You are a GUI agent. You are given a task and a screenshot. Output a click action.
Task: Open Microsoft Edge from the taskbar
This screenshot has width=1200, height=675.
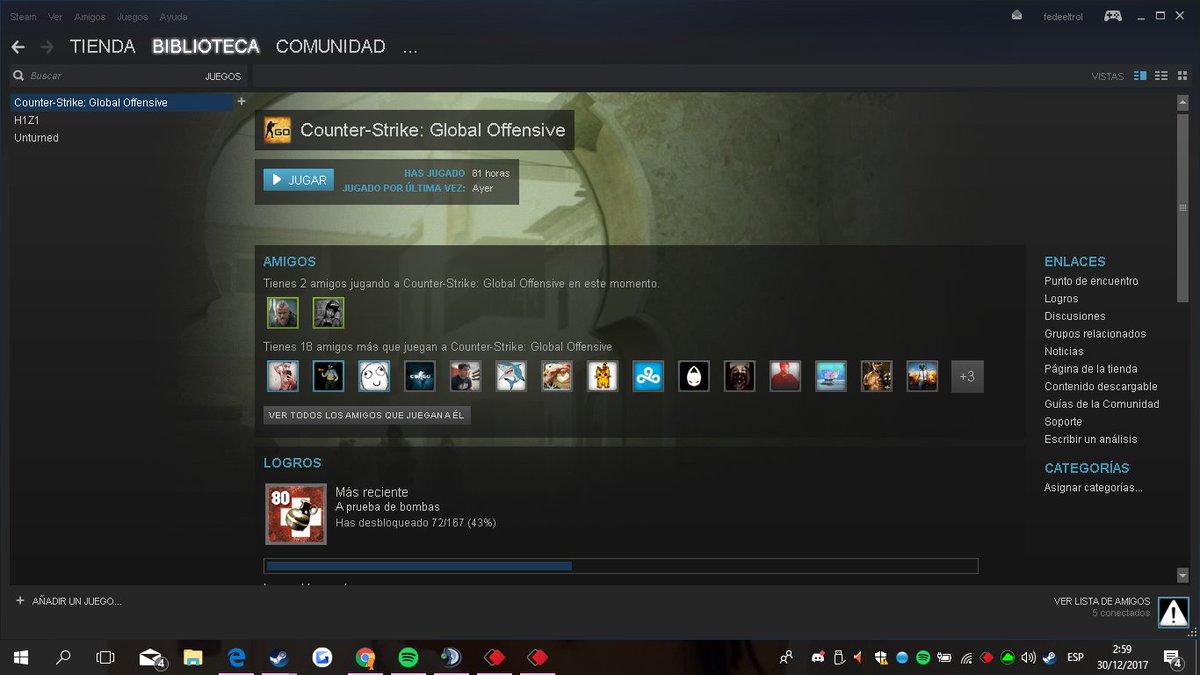236,657
